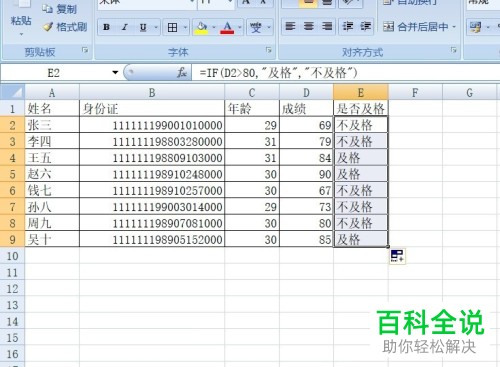Open the 剪贴板 group dialog launcher
This screenshot has width=500, height=367.
click(85, 50)
